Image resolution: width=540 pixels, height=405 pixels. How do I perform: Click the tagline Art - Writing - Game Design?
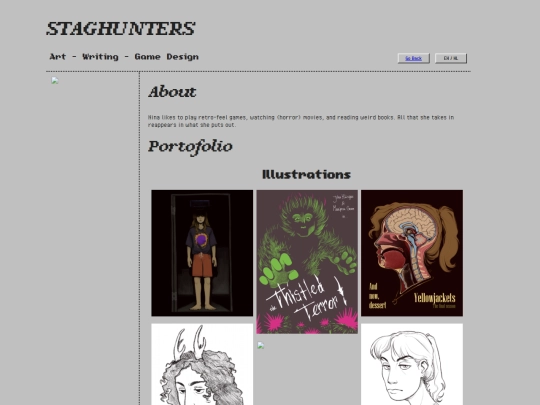click(x=124, y=57)
